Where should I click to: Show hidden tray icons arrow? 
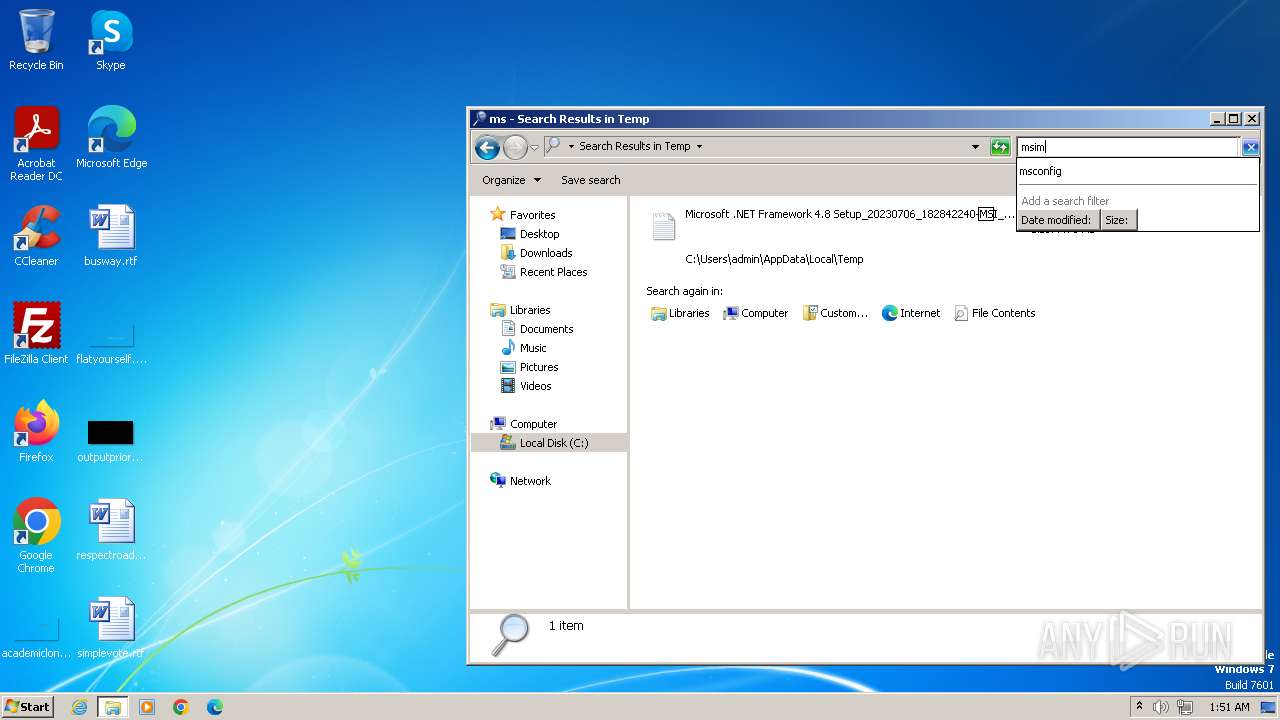pyautogui.click(x=1140, y=707)
